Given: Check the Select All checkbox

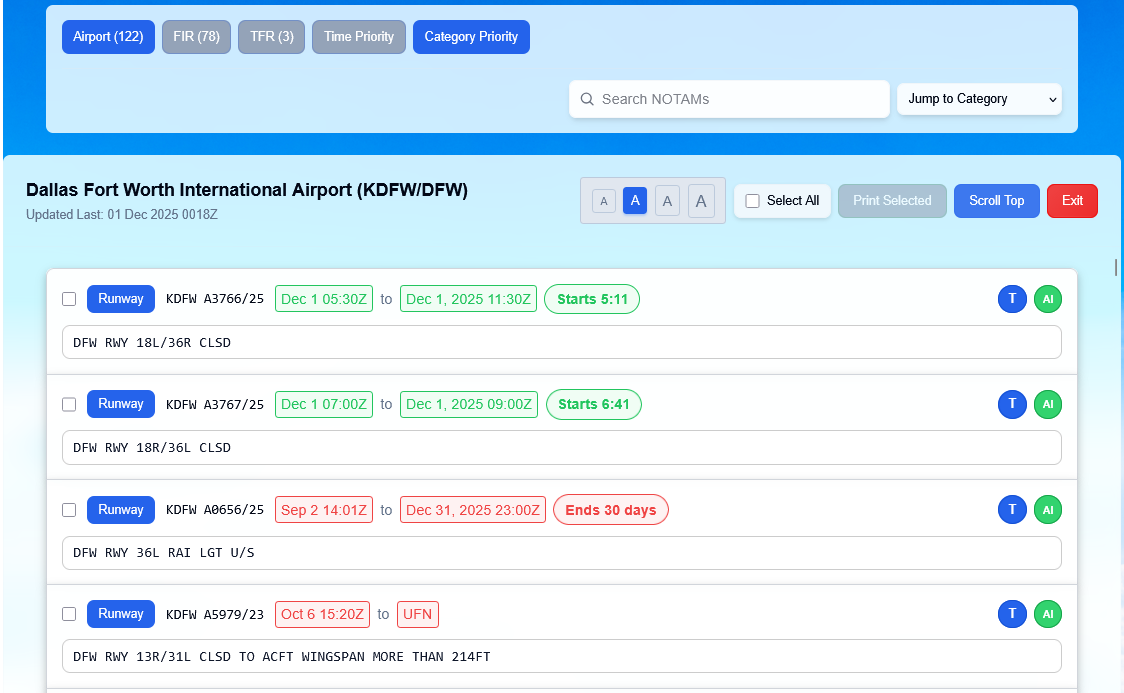Looking at the screenshot, I should coord(753,201).
